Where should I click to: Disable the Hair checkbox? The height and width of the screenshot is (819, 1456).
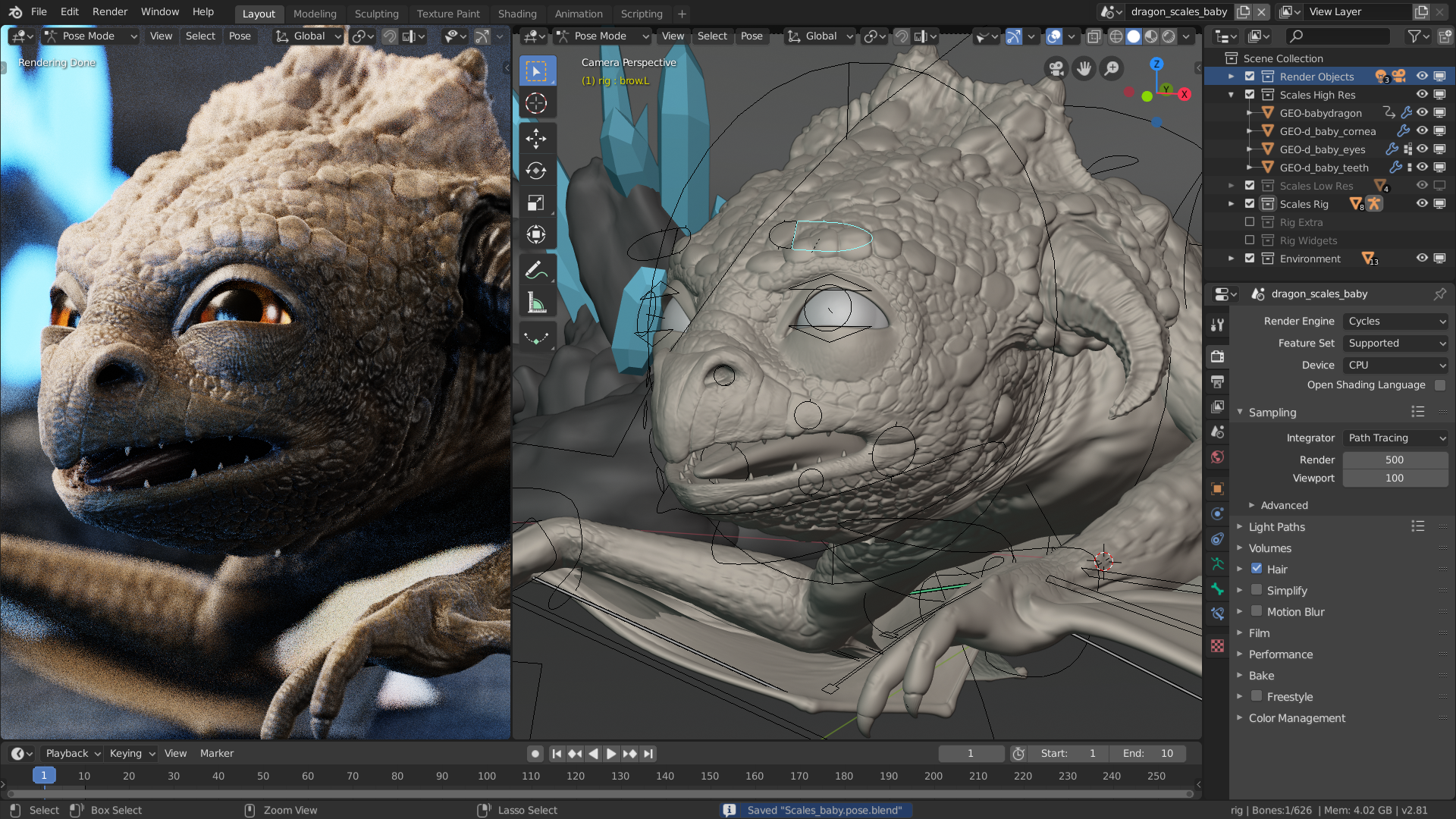[1257, 569]
